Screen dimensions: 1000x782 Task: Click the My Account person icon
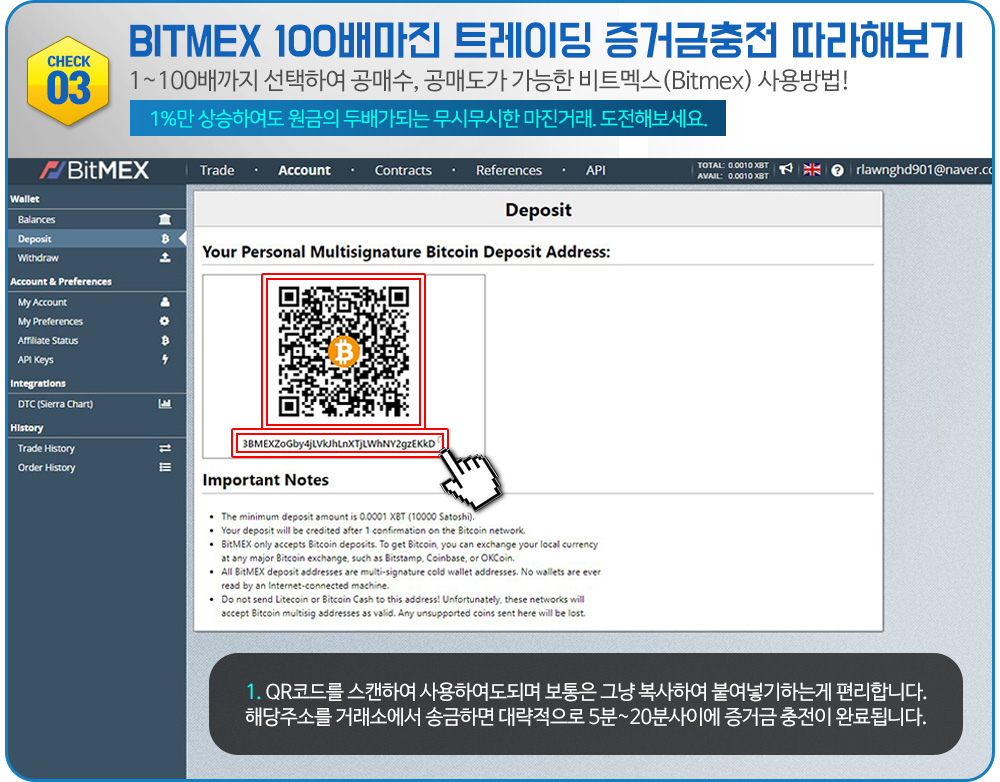[165, 302]
